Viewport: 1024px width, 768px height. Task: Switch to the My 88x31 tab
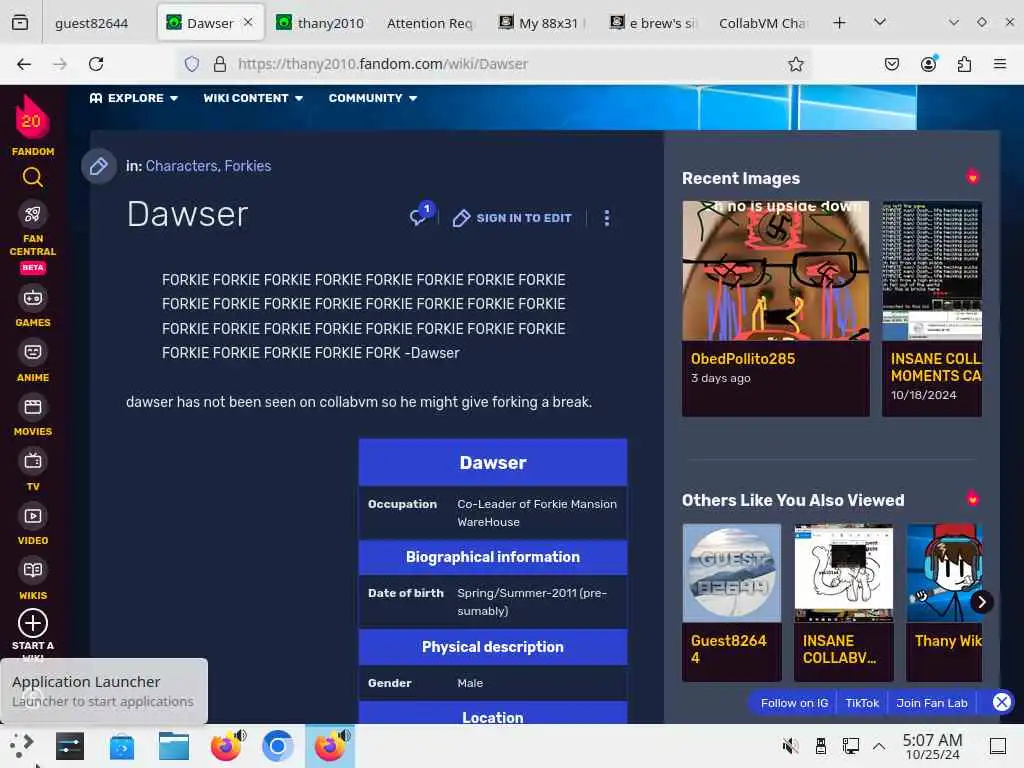click(x=542, y=24)
